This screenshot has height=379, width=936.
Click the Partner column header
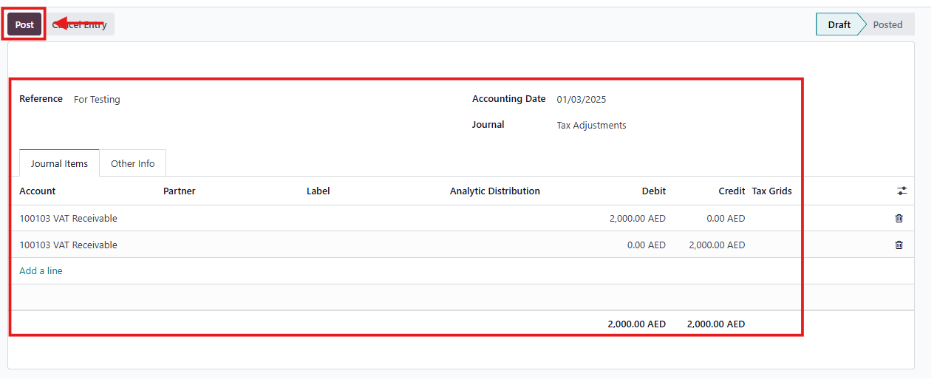coord(179,191)
